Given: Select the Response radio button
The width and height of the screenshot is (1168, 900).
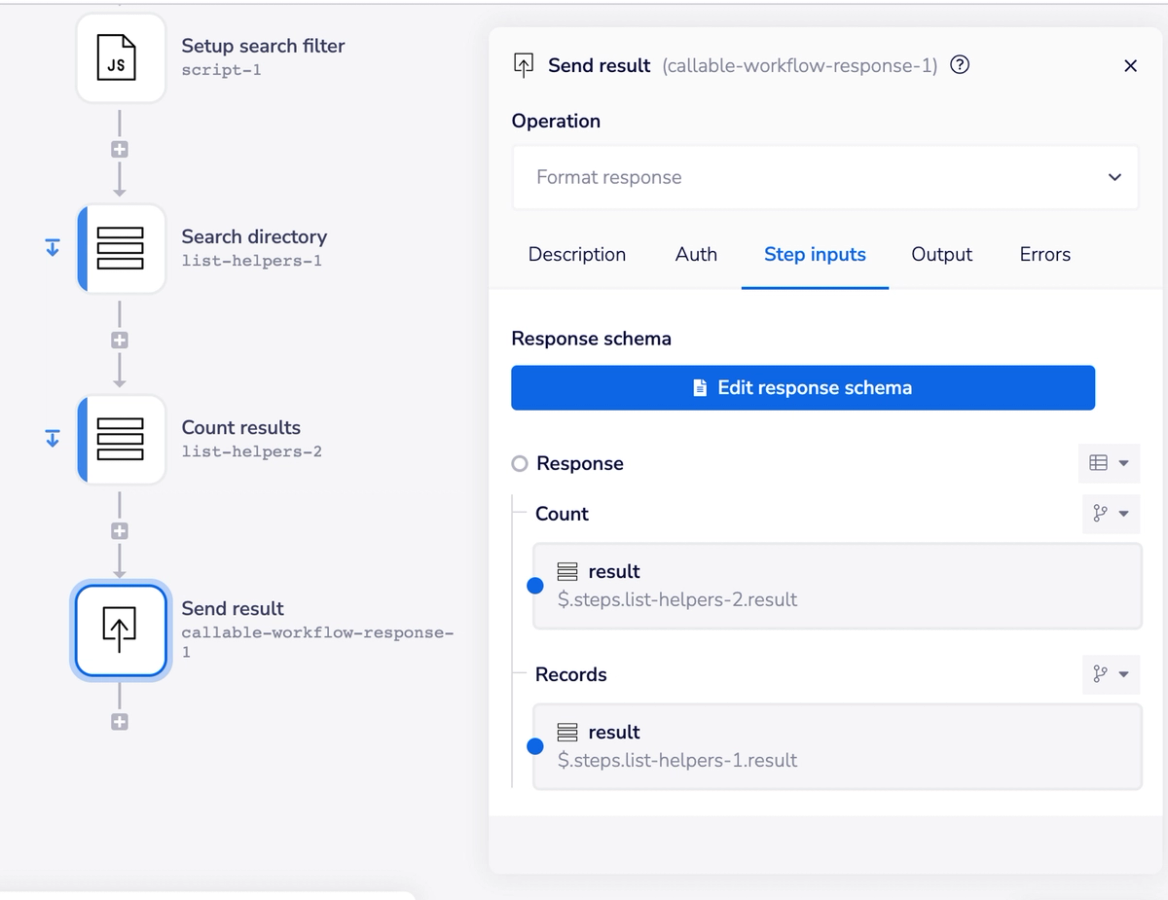Looking at the screenshot, I should coord(519,464).
